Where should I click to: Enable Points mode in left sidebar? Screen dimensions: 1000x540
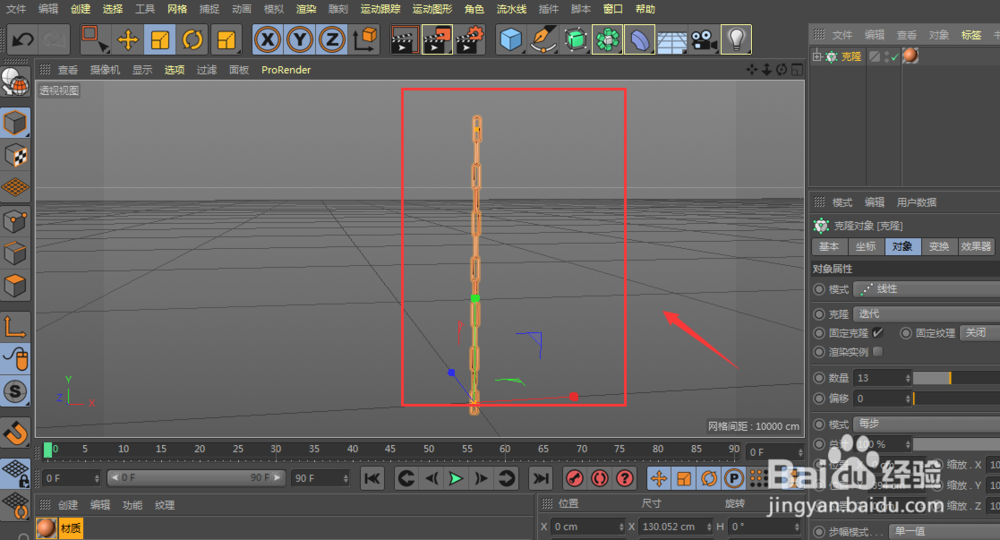click(15, 221)
